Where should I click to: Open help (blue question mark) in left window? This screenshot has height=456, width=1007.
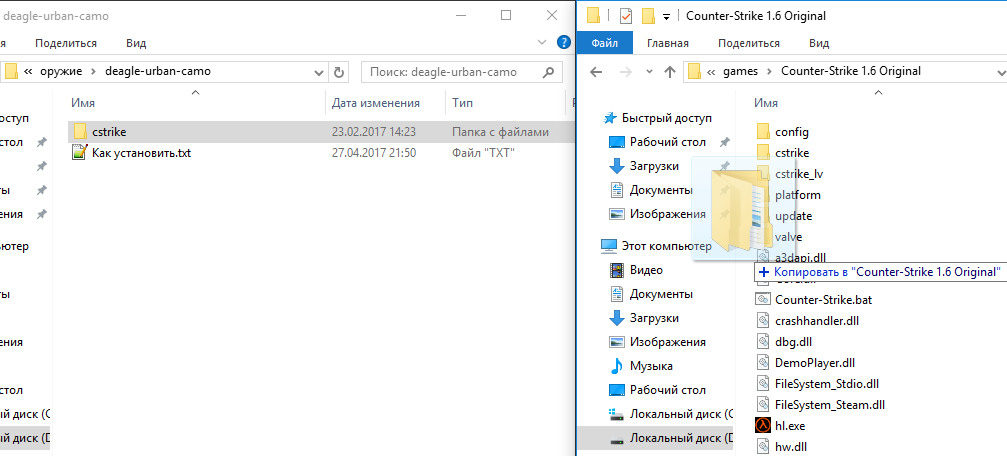[563, 43]
